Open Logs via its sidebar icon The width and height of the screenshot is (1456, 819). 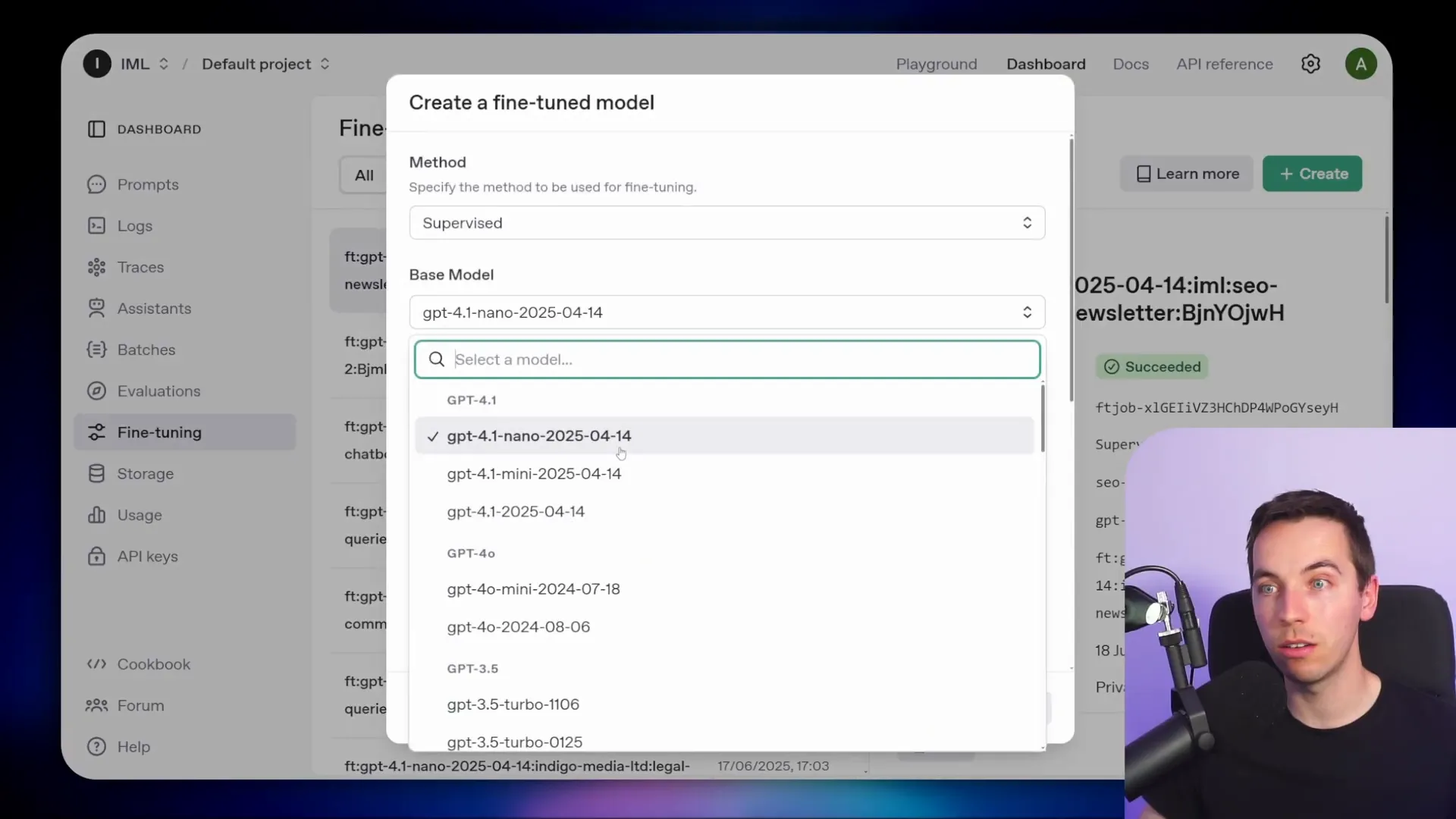point(96,226)
